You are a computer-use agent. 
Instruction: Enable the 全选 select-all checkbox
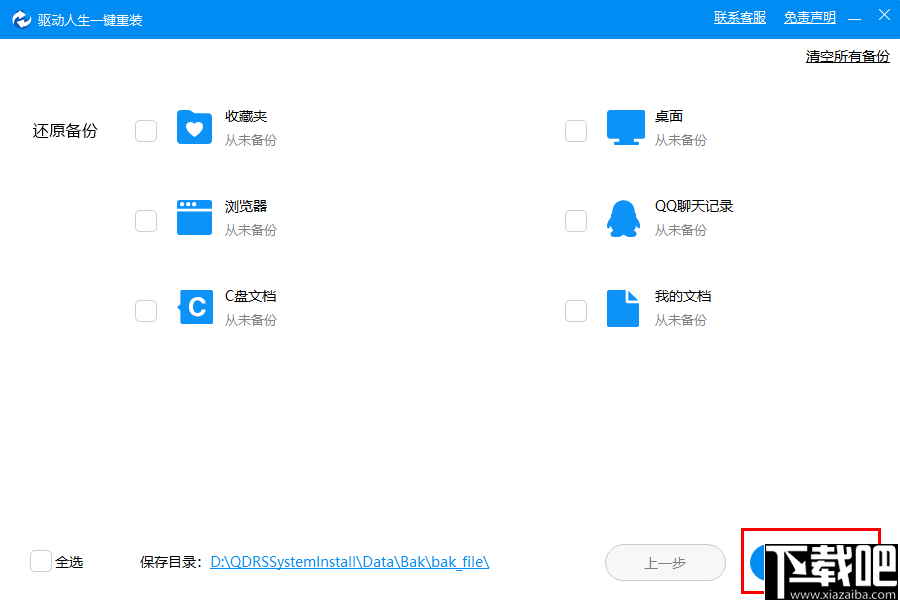[40, 561]
